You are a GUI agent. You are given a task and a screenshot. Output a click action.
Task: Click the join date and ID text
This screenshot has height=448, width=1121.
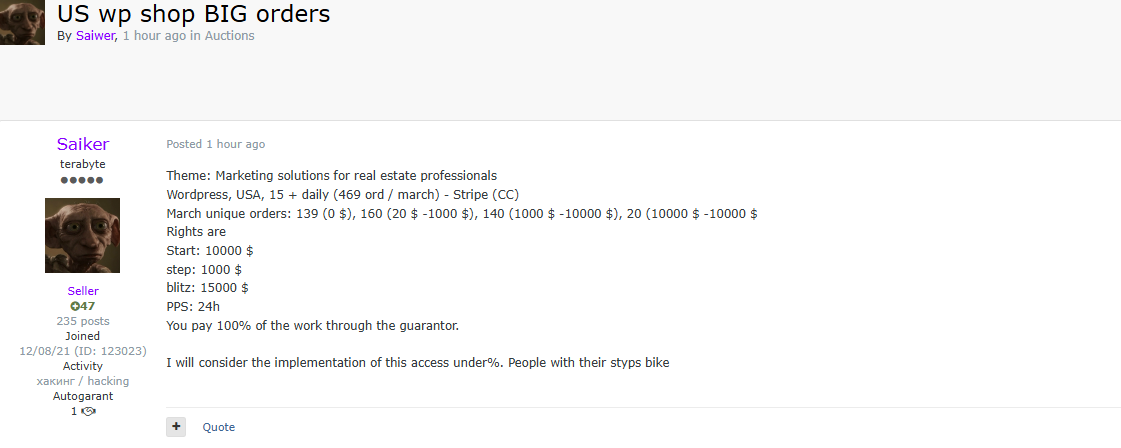[83, 351]
